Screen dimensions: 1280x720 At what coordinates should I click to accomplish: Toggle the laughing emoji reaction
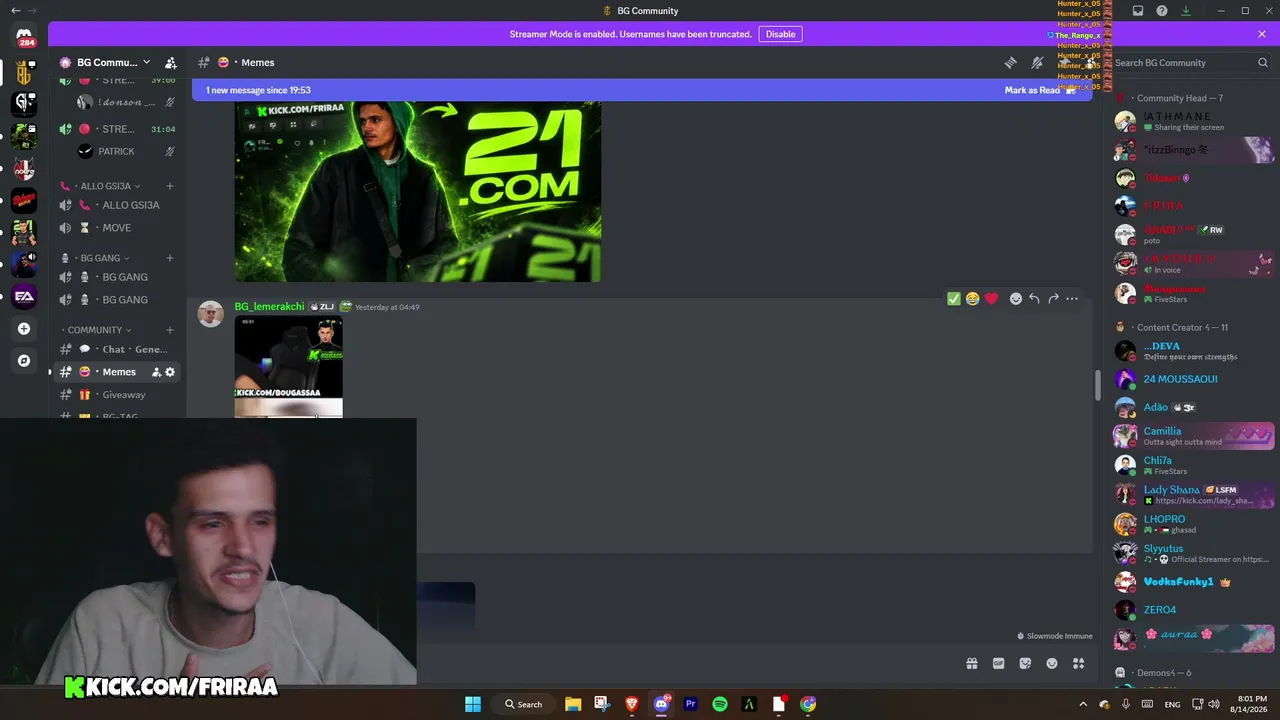[x=972, y=298]
